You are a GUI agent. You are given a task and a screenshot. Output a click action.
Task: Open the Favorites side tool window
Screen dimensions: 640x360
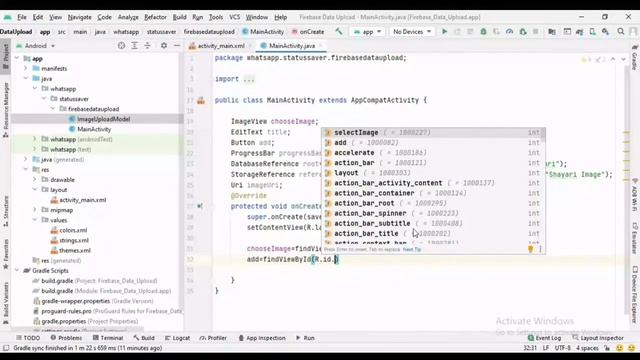[6, 254]
